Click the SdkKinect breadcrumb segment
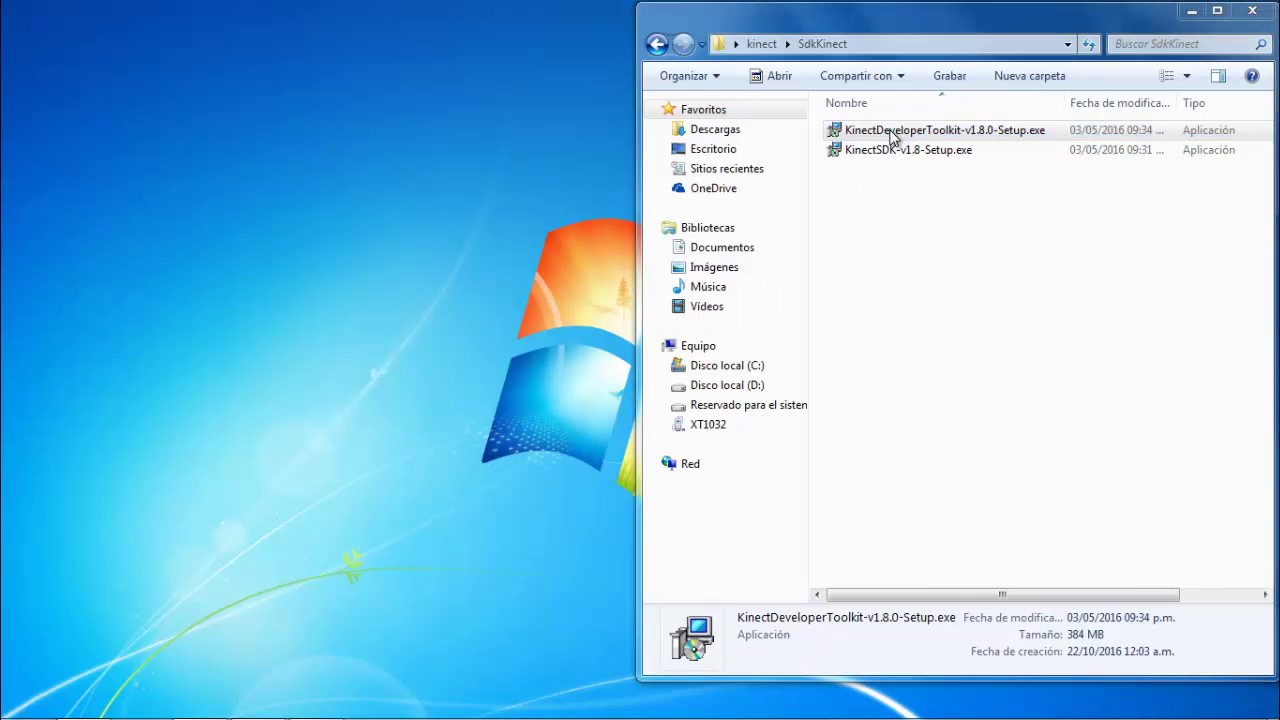The image size is (1280, 720). [x=822, y=44]
